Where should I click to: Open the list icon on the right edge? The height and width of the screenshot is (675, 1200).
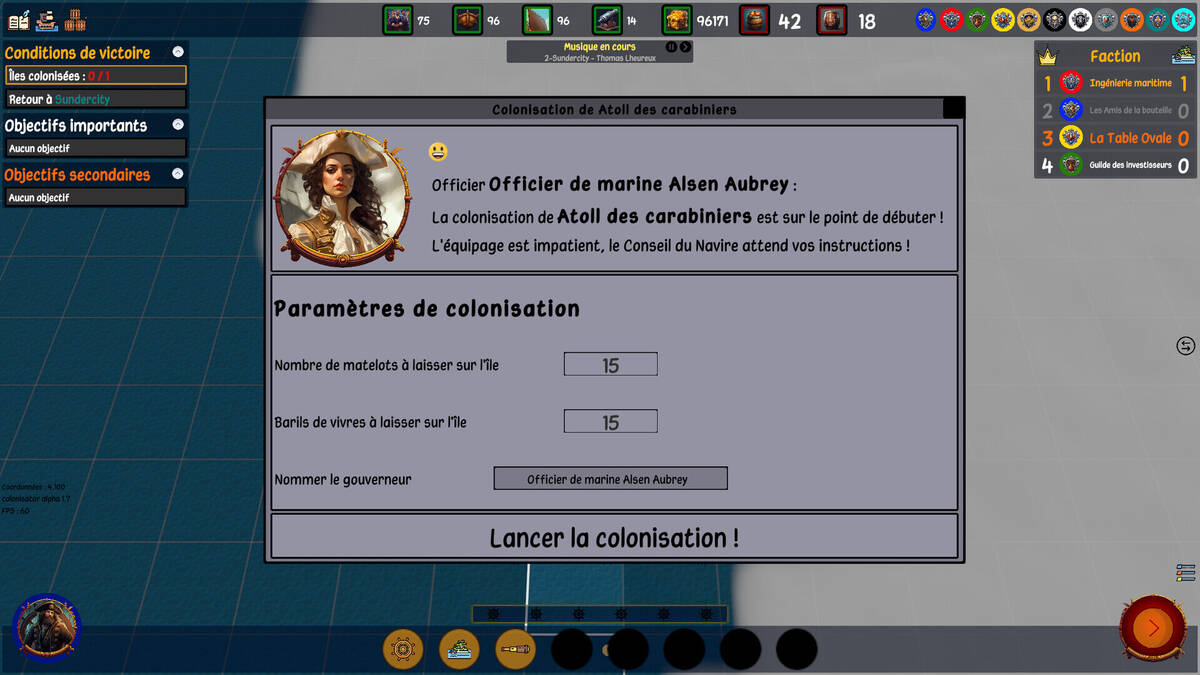click(1186, 573)
